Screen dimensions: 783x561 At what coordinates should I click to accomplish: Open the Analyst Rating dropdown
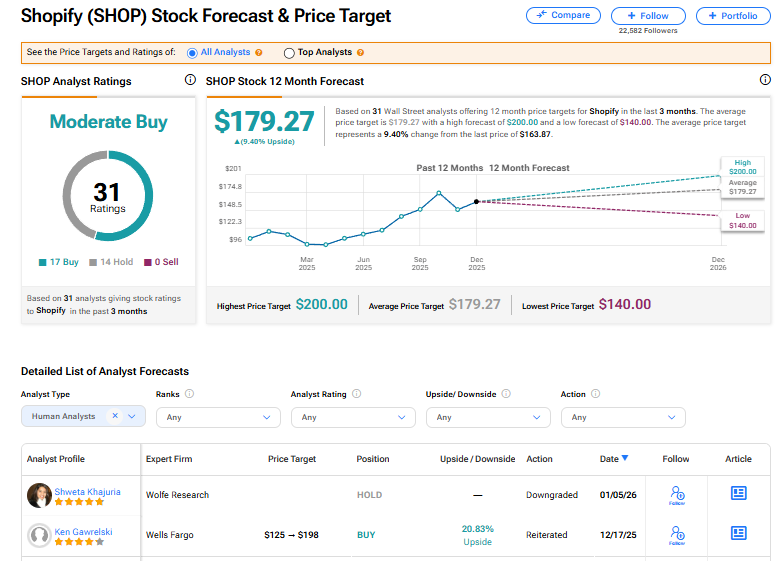click(353, 417)
